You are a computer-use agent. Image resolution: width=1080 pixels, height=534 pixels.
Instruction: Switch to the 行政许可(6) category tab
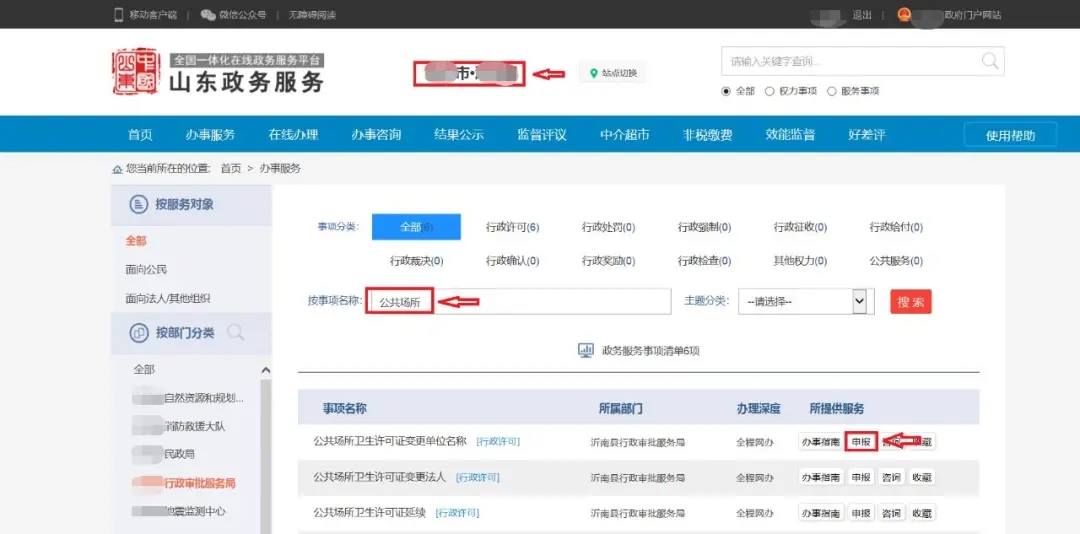click(x=512, y=227)
